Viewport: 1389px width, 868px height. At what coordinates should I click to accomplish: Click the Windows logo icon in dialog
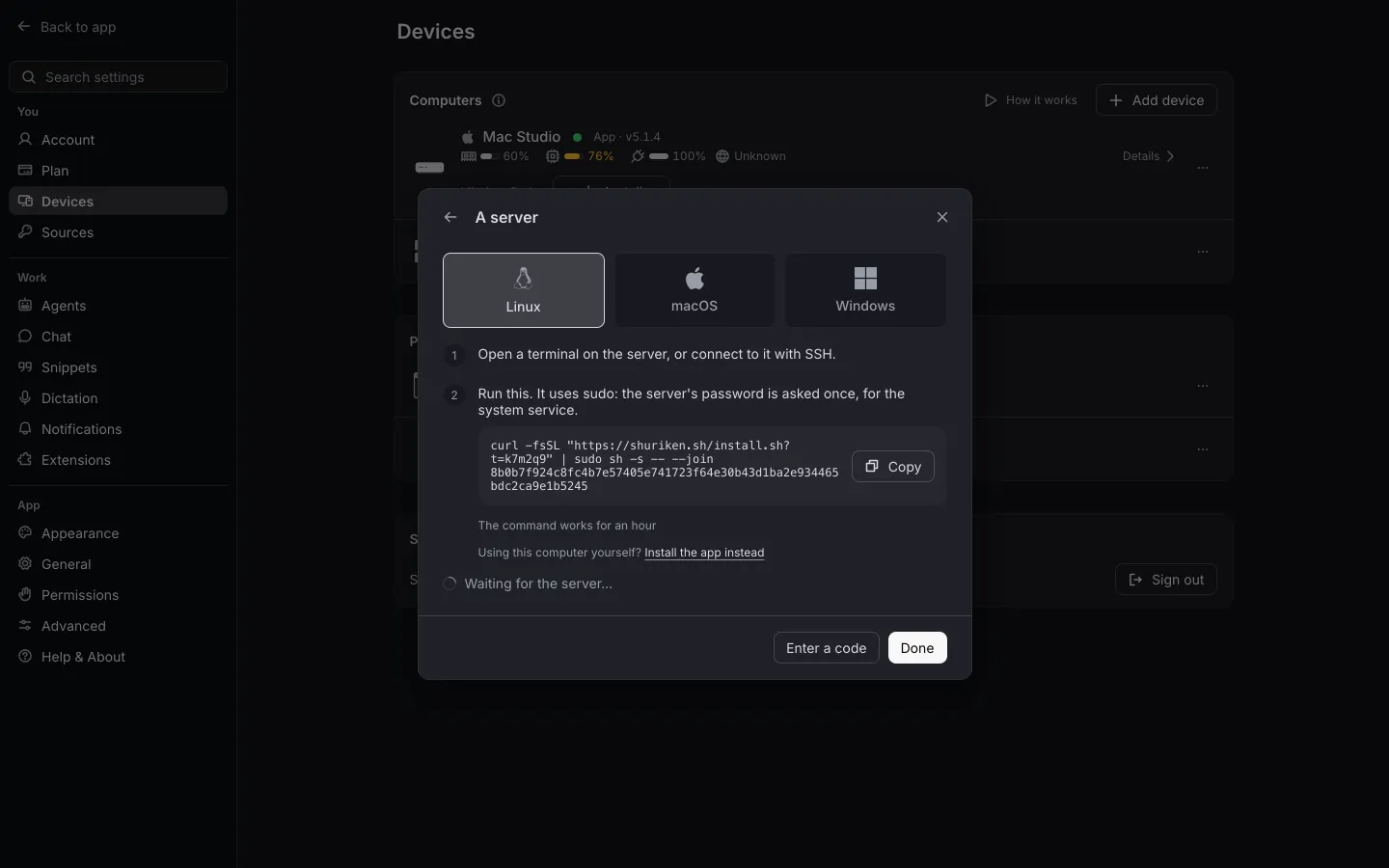point(865,279)
